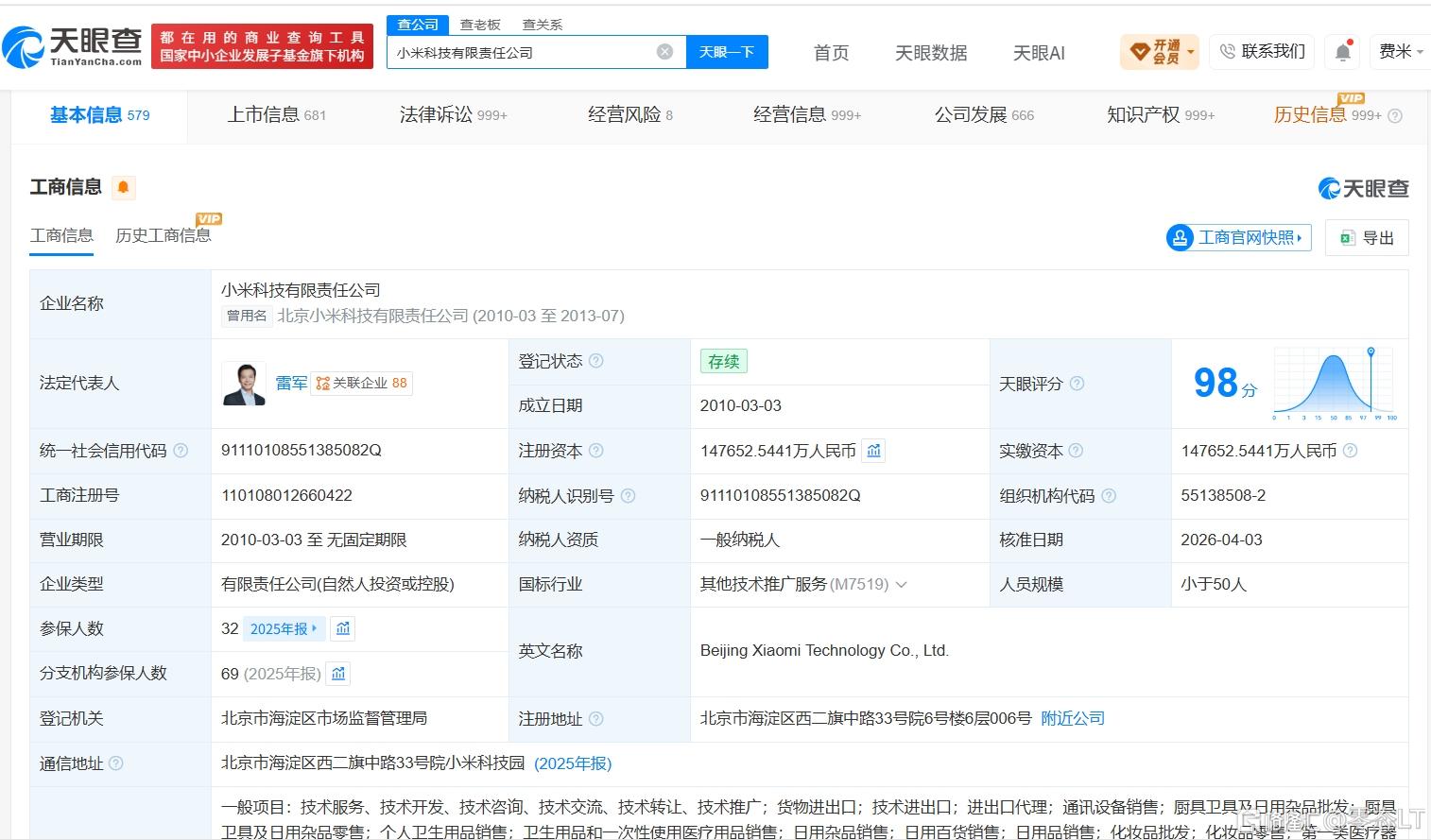Select the 工商信息 sub-tab

tap(61, 235)
